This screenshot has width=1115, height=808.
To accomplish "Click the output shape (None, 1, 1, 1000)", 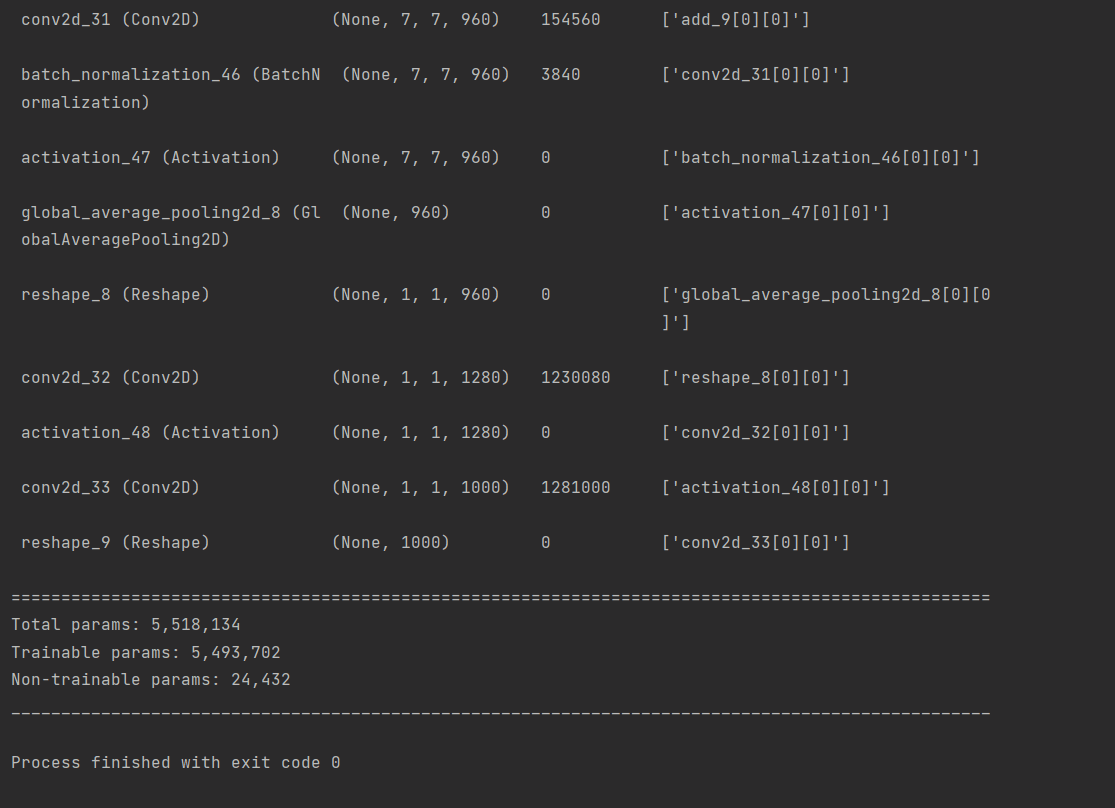I will [x=420, y=487].
